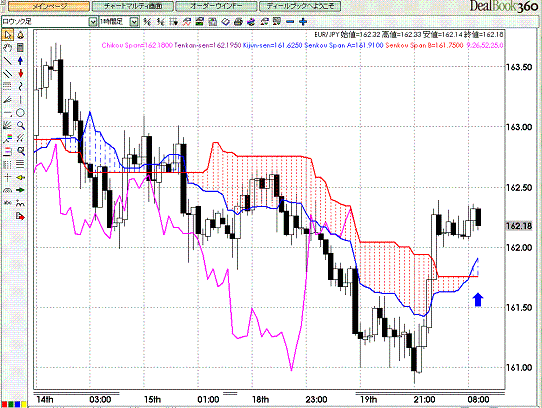Viewport: 542px width, 408px height.
Task: Select the hand pan tool
Action: 8,48
